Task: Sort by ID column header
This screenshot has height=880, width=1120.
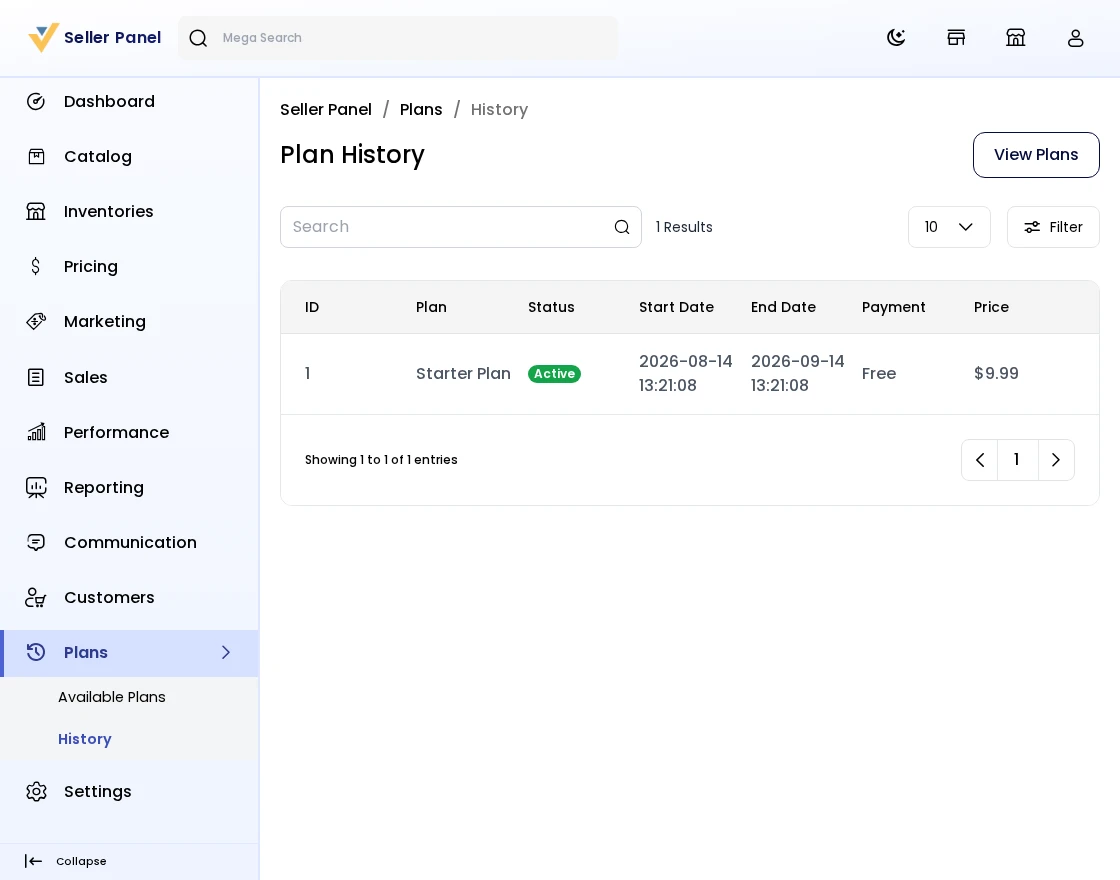Action: click(312, 307)
